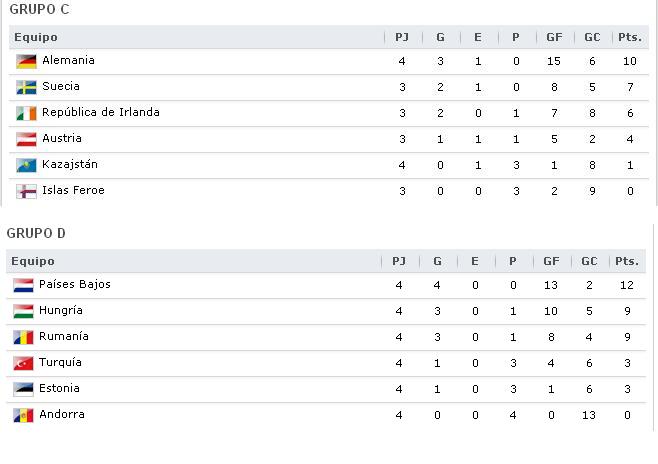Click the Kazajstán flag icon
This screenshot has width=658, height=464.
tap(26, 165)
